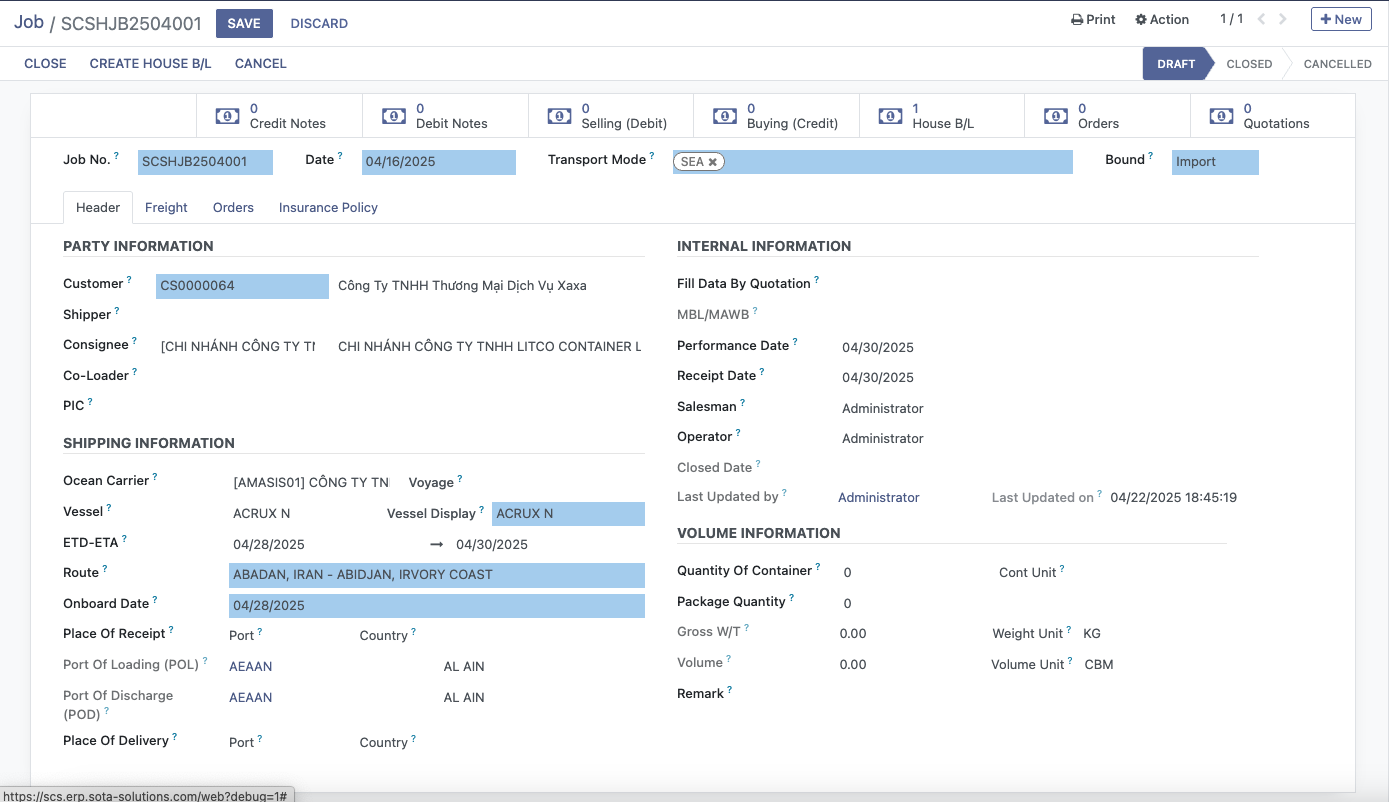The width and height of the screenshot is (1389, 802).
Task: Edit the Route field text
Action: 436,575
